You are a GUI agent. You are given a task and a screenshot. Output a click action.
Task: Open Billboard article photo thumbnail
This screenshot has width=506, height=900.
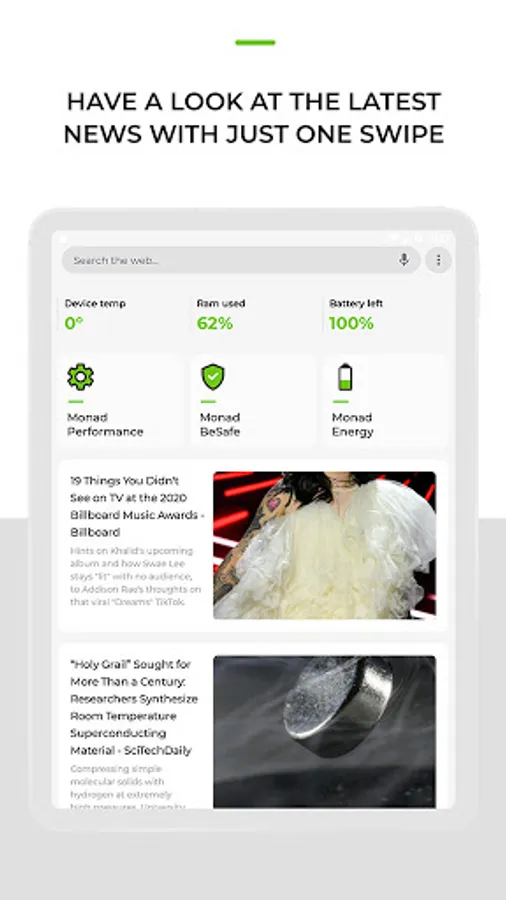324,545
